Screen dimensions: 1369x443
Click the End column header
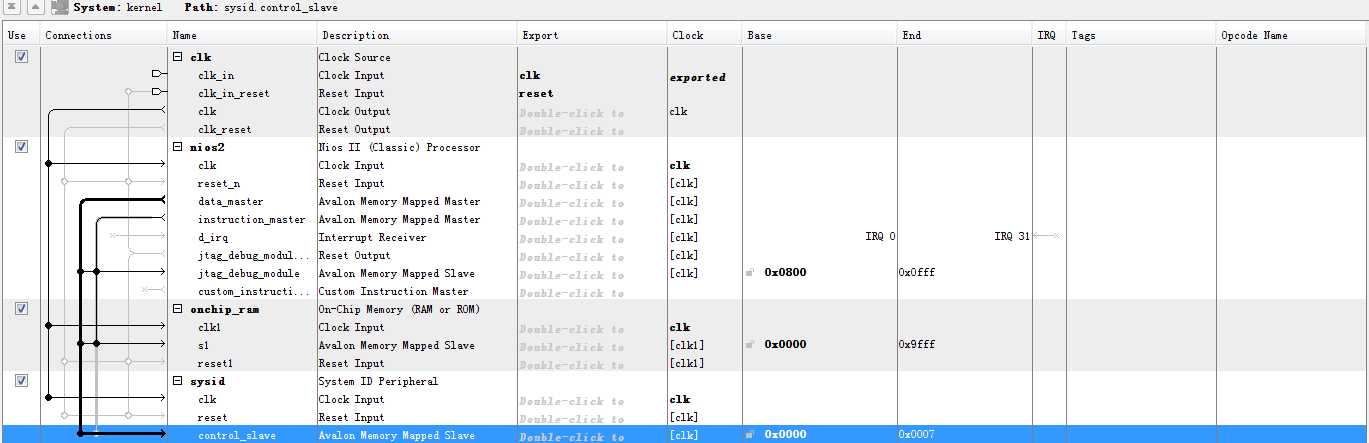[965, 35]
